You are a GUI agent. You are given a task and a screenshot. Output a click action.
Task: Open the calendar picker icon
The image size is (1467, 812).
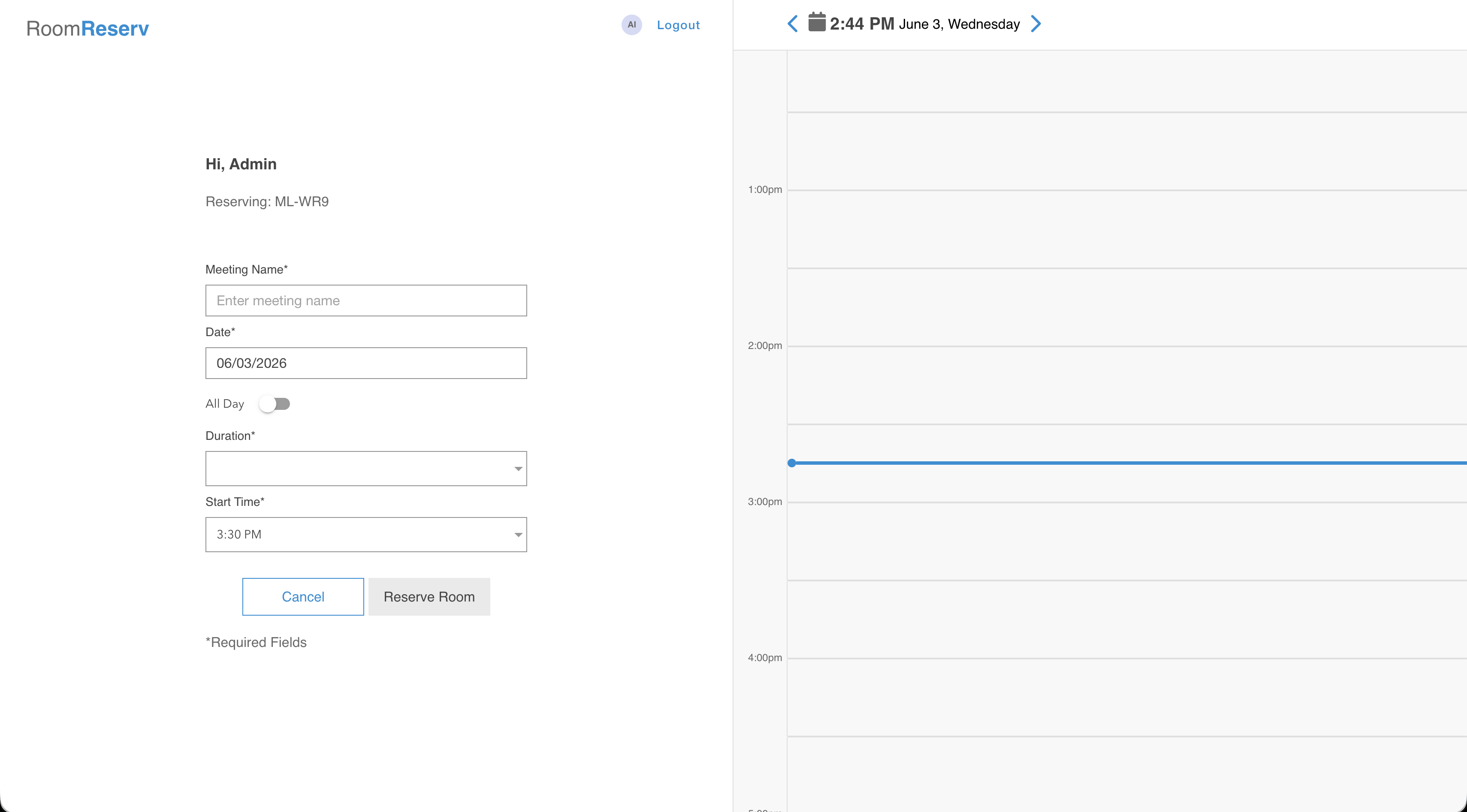[817, 22]
